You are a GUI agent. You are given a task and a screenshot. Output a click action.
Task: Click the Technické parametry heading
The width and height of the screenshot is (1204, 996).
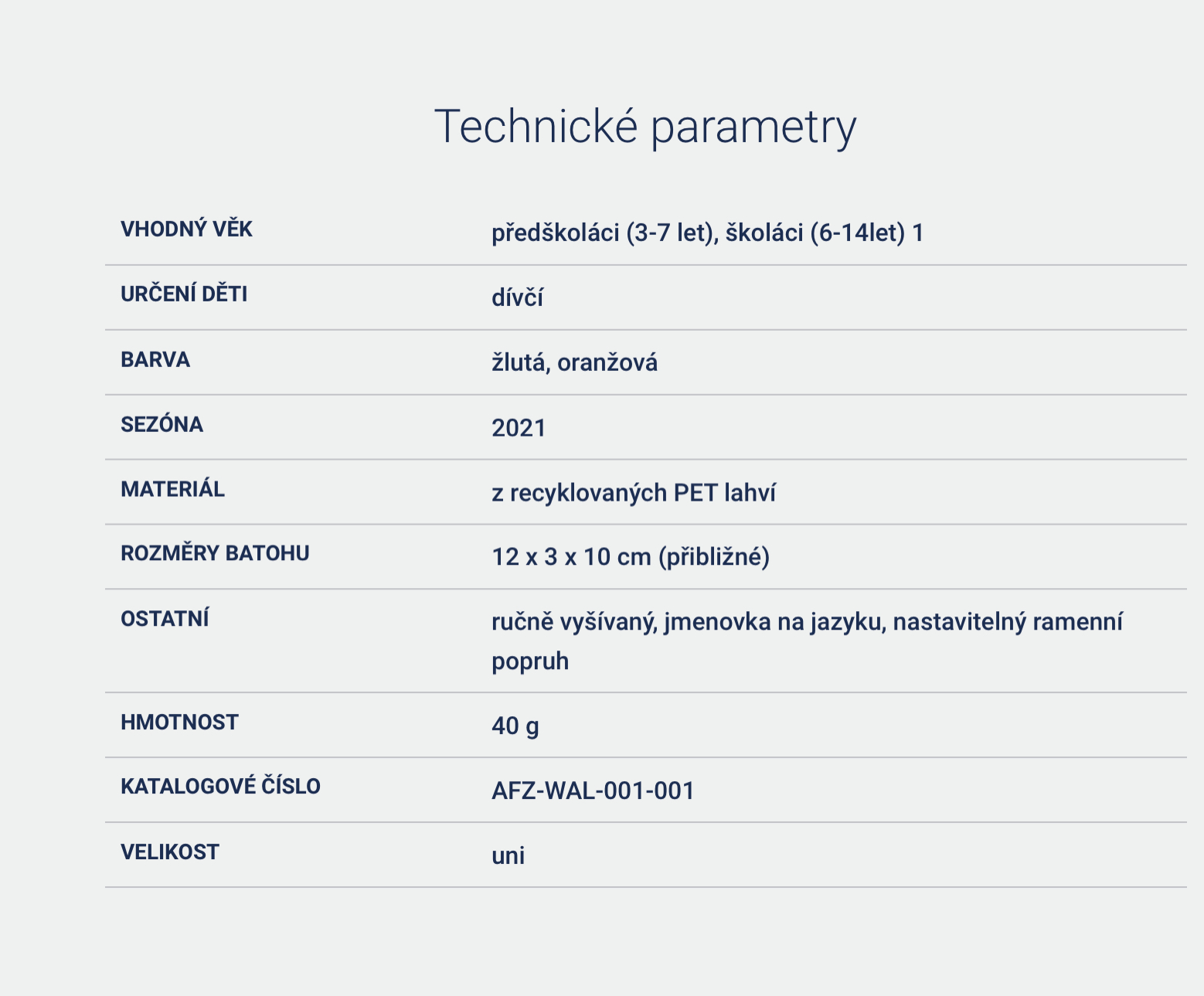pos(645,127)
